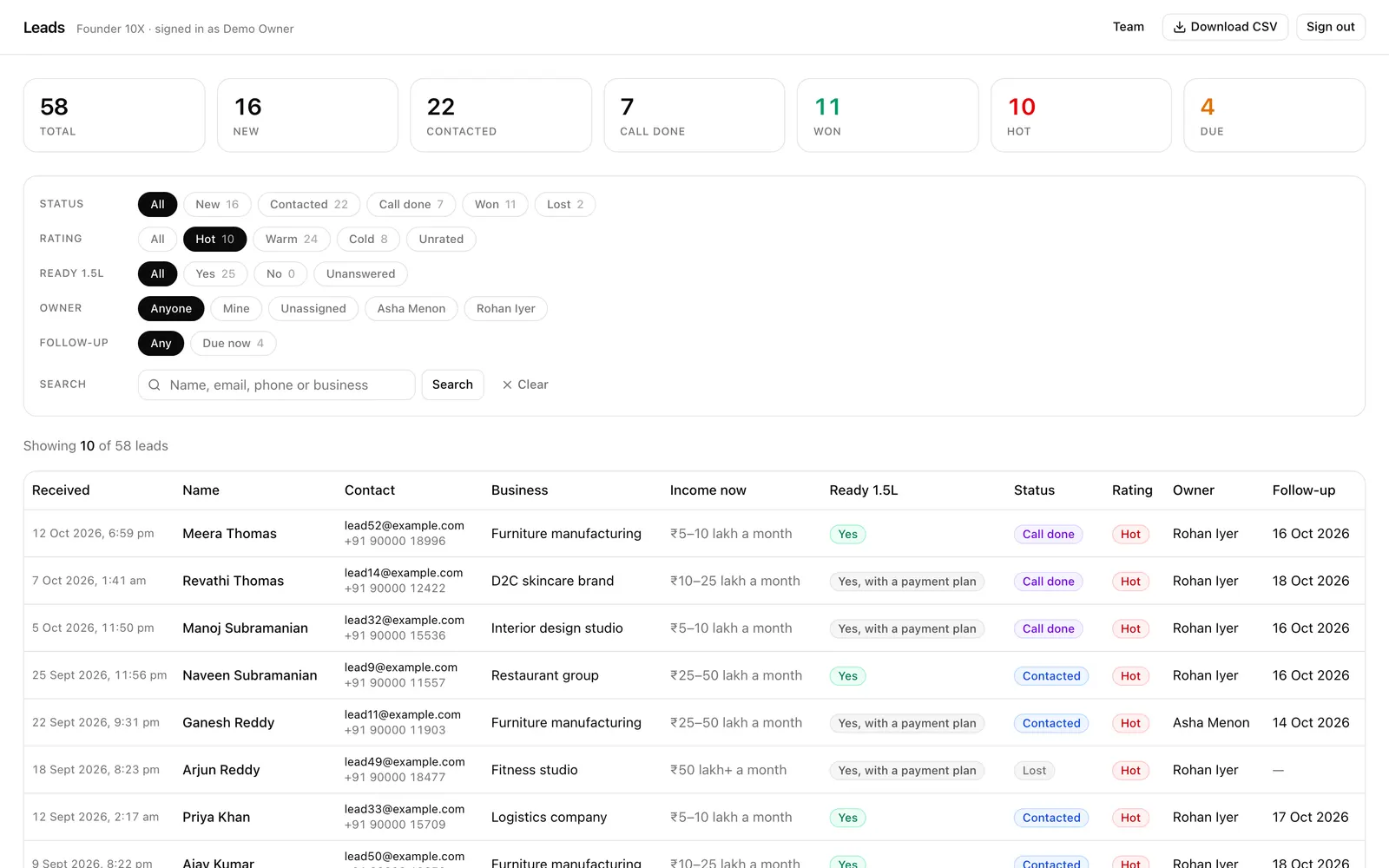Filter Ready 1.5L by Yes 25
Viewport: 1389px width, 868px height.
click(215, 273)
